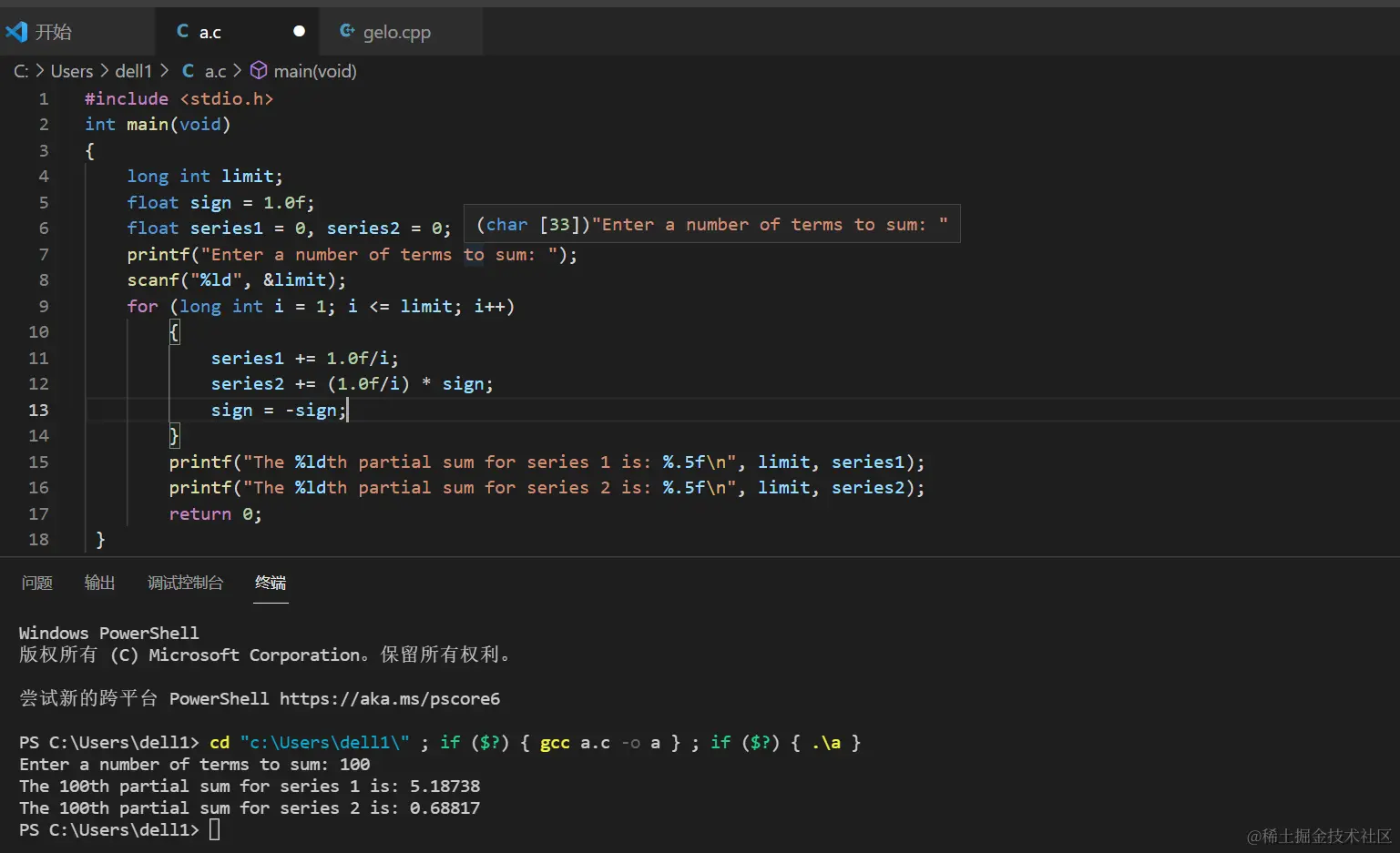Click on 'series2' in the float declaration line 6
The image size is (1400, 853).
[363, 228]
